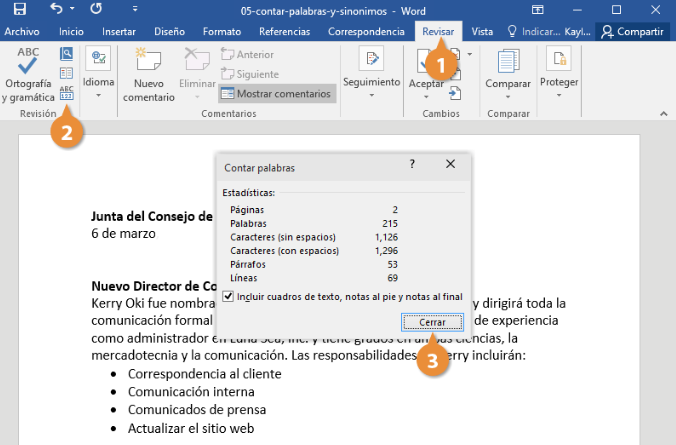Add a Nuevo comentario
The height and width of the screenshot is (445, 676).
tap(149, 75)
